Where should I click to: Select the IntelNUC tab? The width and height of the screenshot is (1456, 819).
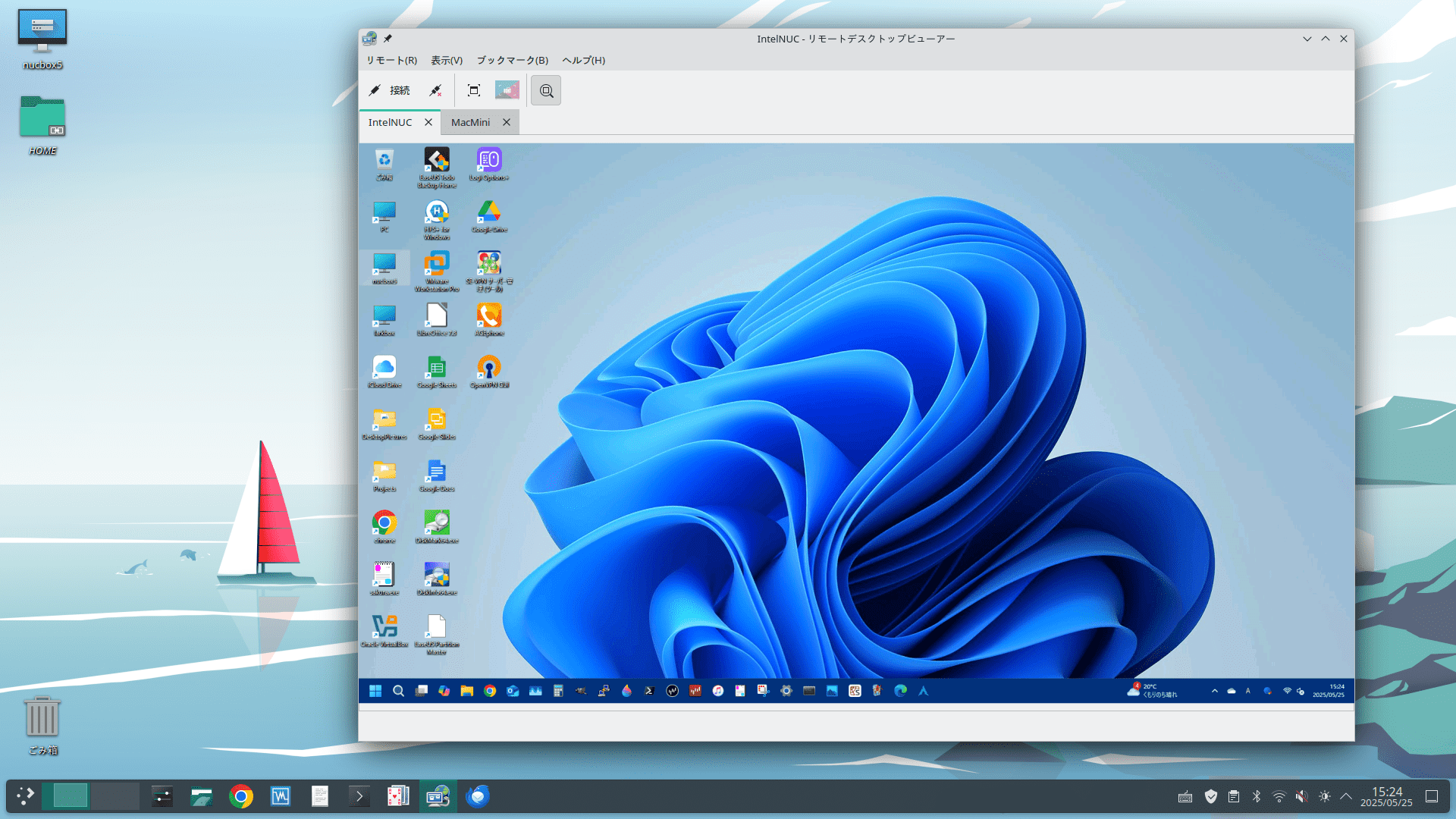click(x=390, y=122)
